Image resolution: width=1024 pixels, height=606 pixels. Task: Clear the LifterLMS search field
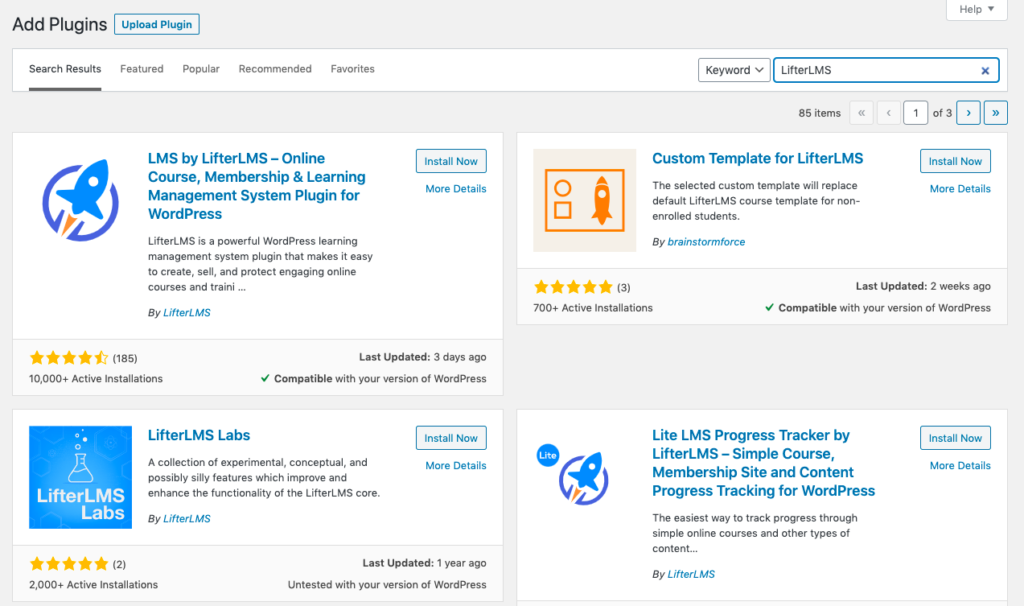[985, 71]
